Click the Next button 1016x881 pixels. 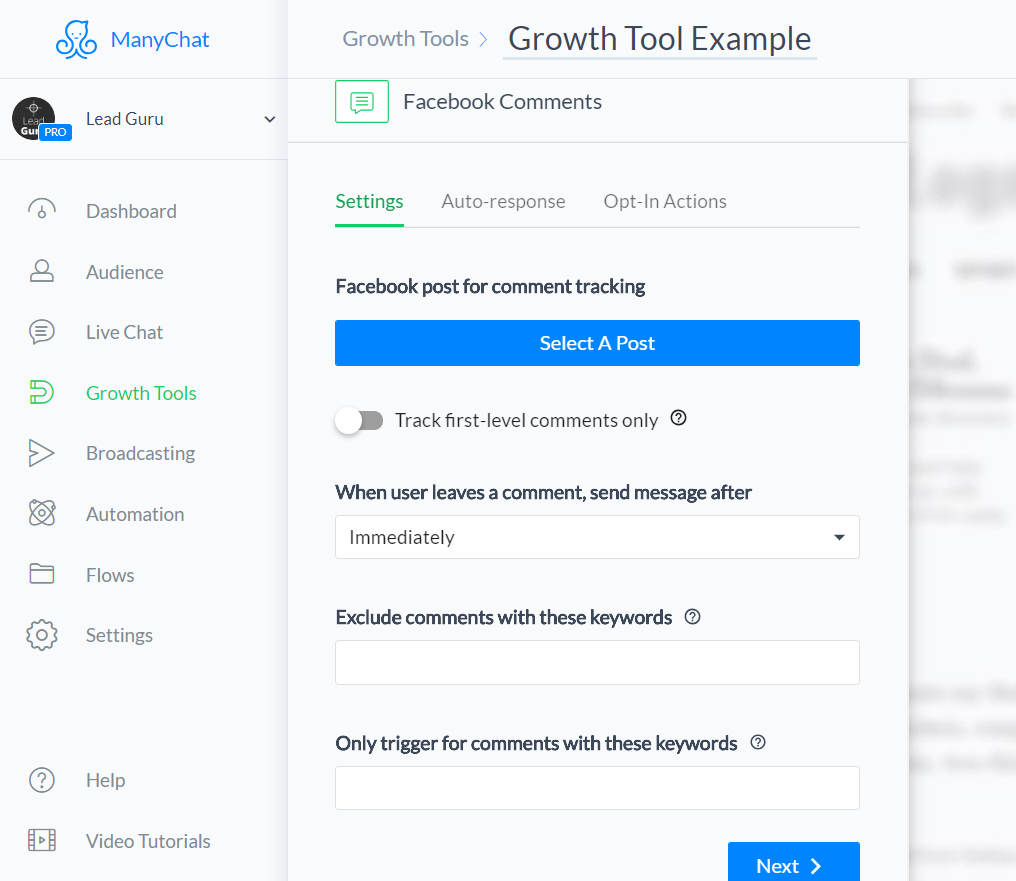pyautogui.click(x=794, y=864)
